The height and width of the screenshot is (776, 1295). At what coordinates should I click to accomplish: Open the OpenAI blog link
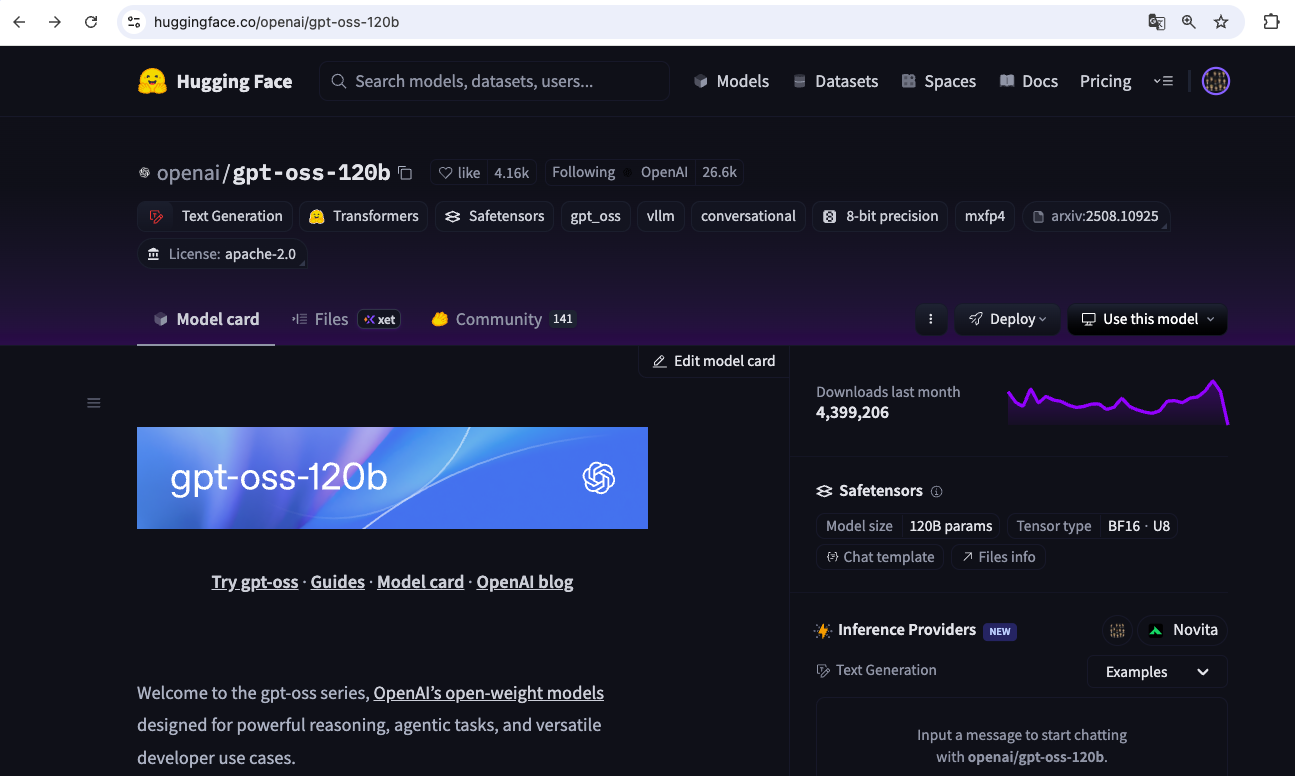524,581
